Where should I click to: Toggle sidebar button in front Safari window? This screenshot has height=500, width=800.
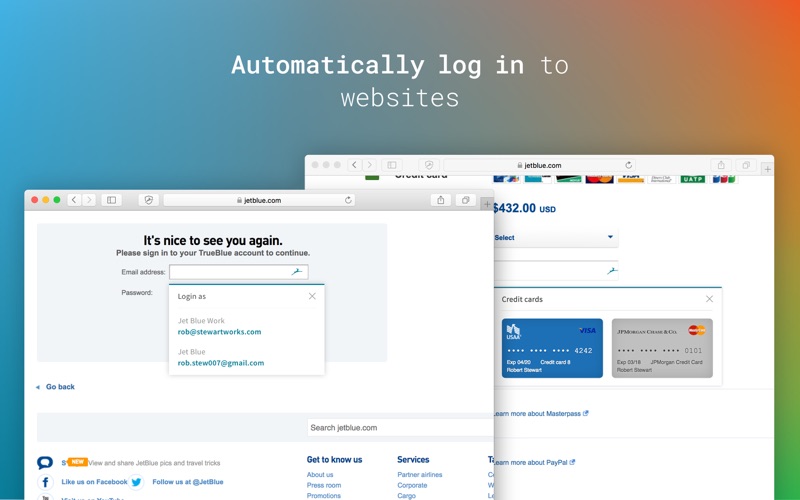point(111,200)
